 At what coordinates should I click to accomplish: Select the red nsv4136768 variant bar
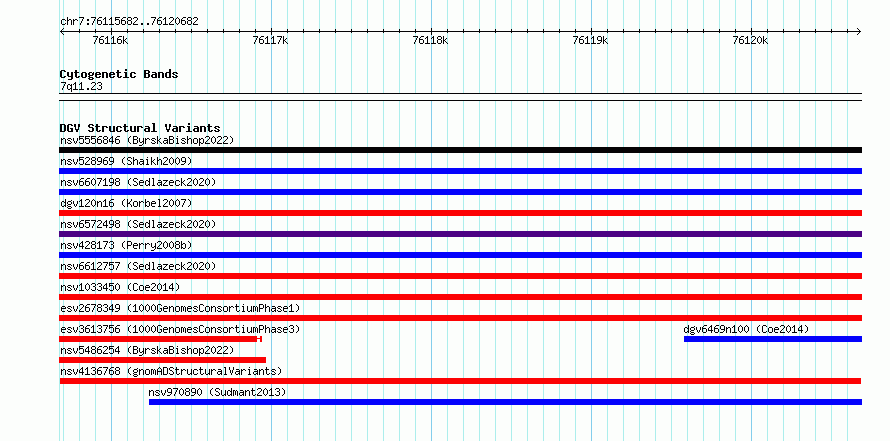pos(460,381)
